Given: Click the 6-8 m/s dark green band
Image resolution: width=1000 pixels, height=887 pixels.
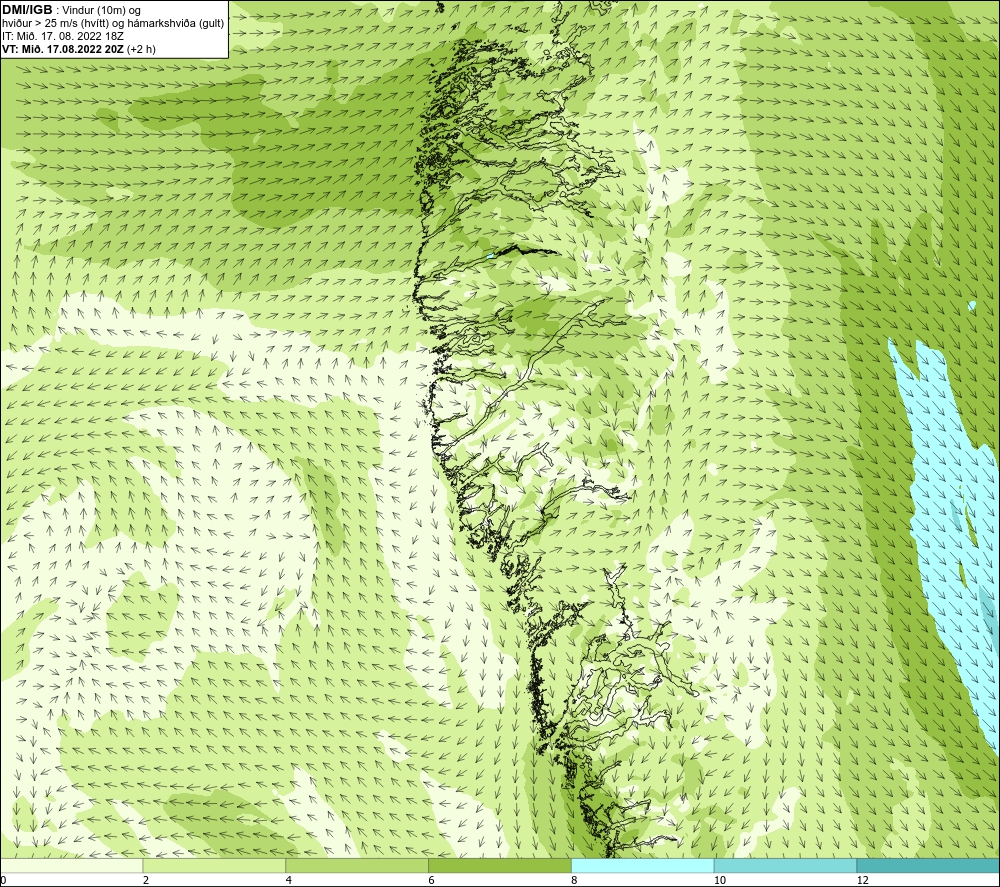Looking at the screenshot, I should point(500,865).
